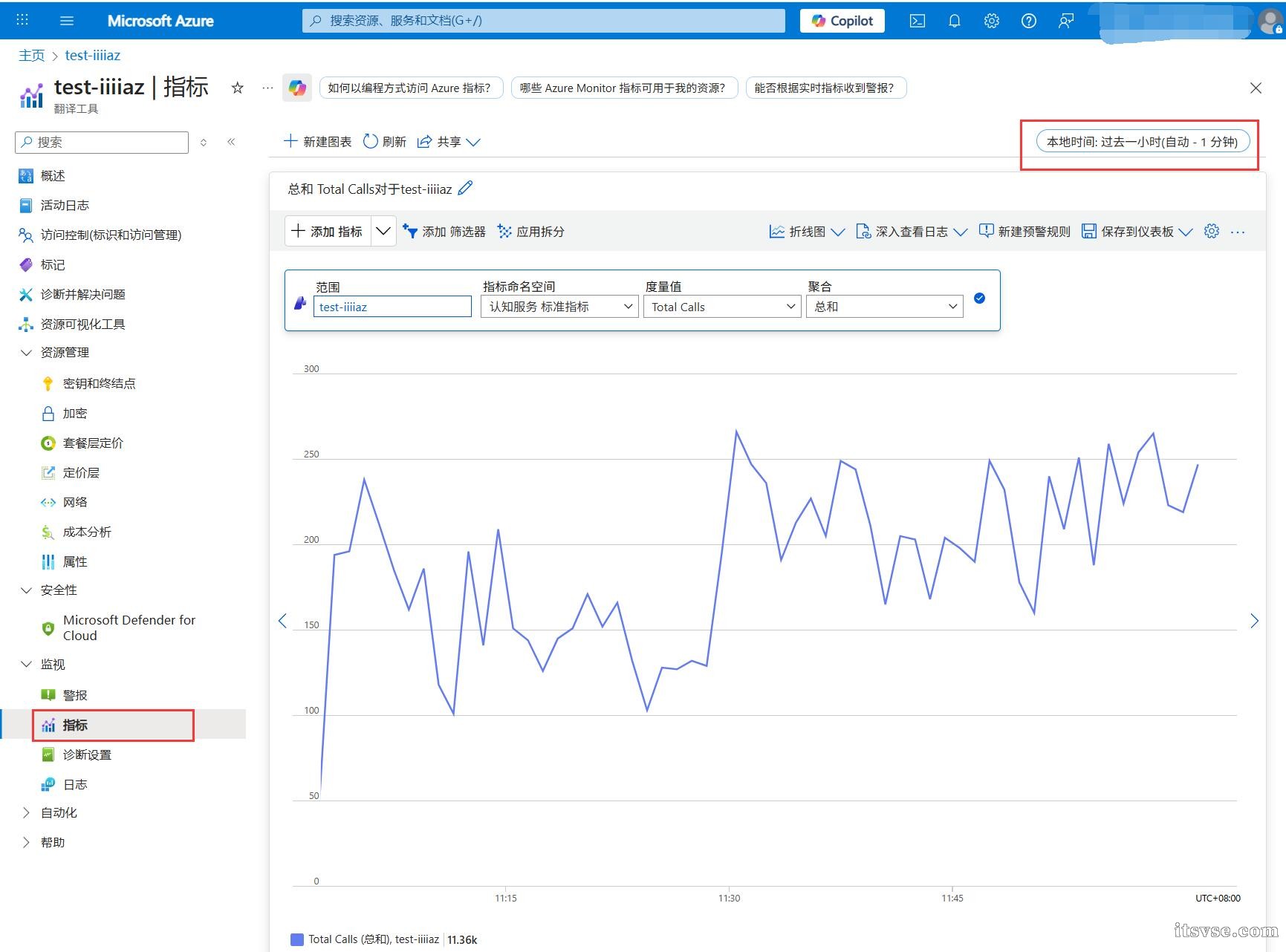The width and height of the screenshot is (1286, 952).
Task: Collapse the 资源管理 section
Action: 26,353
